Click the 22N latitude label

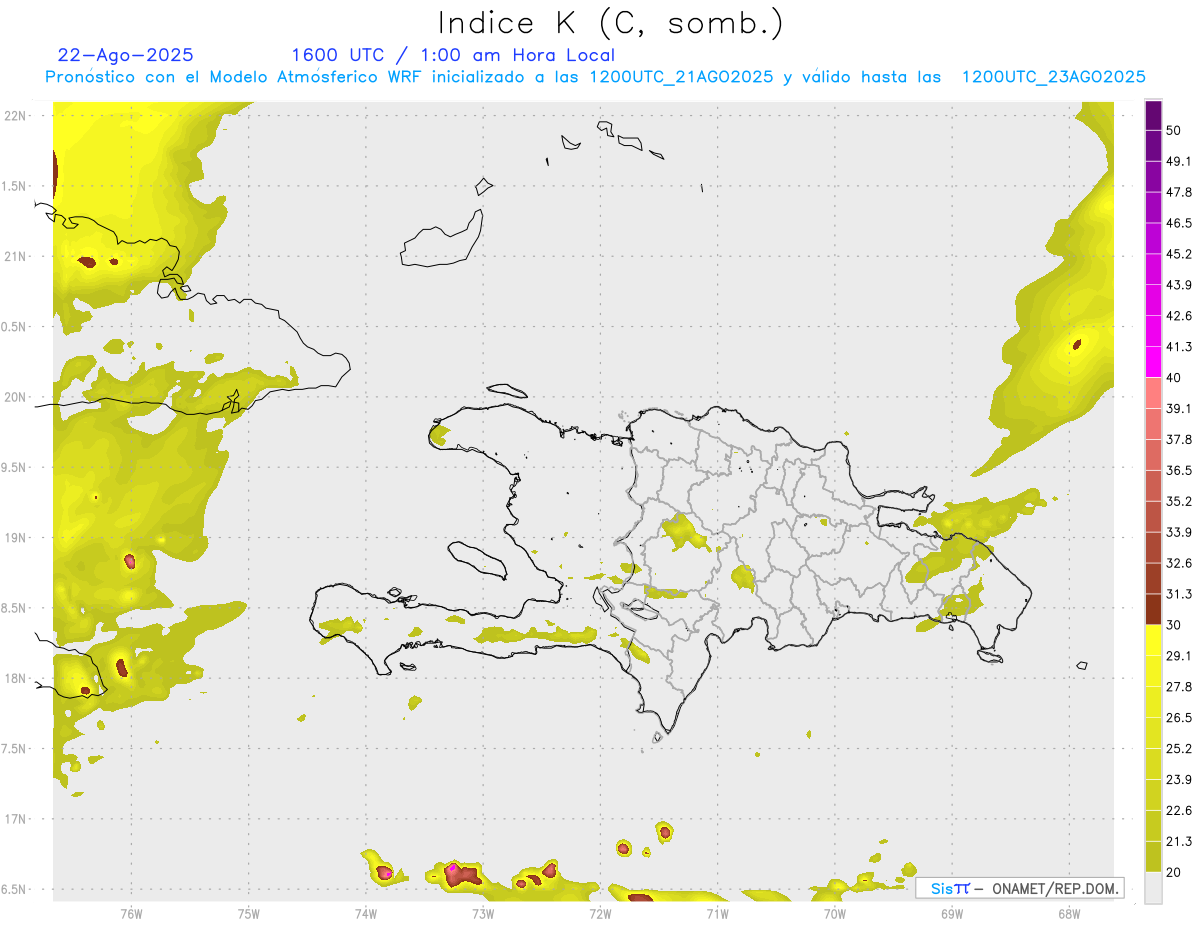point(16,116)
